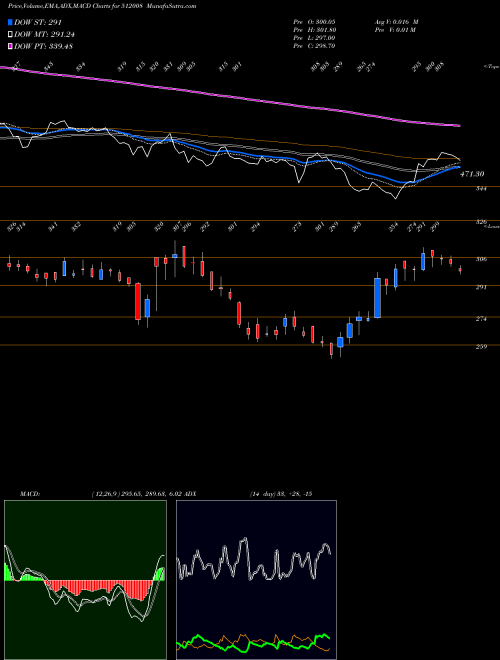Click the 471.30 price label on EMA chart

(472, 174)
